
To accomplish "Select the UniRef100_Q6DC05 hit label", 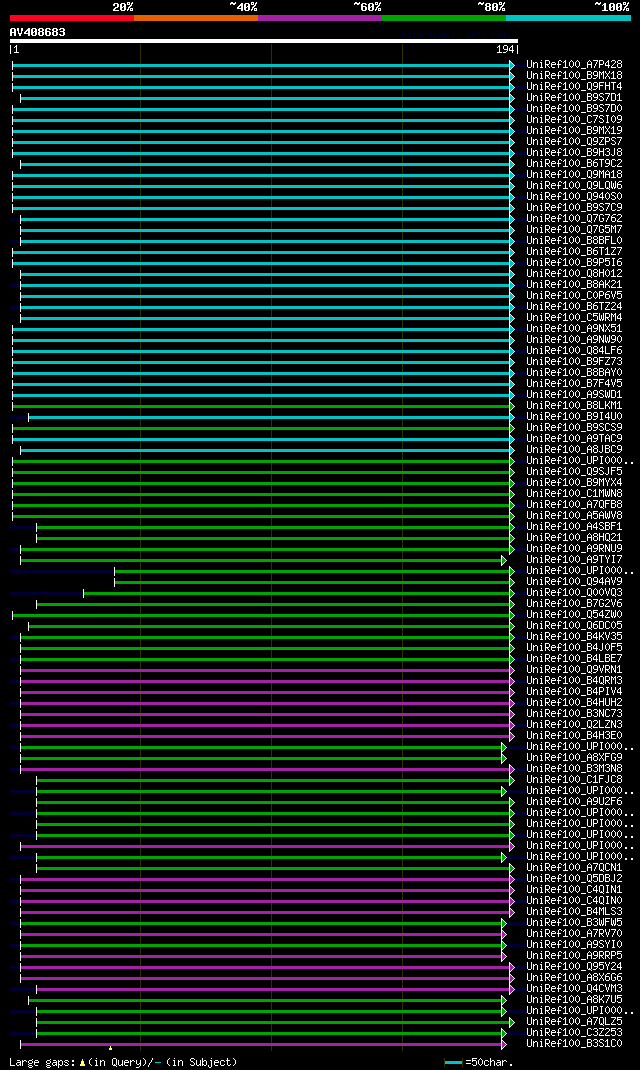I will click(574, 626).
